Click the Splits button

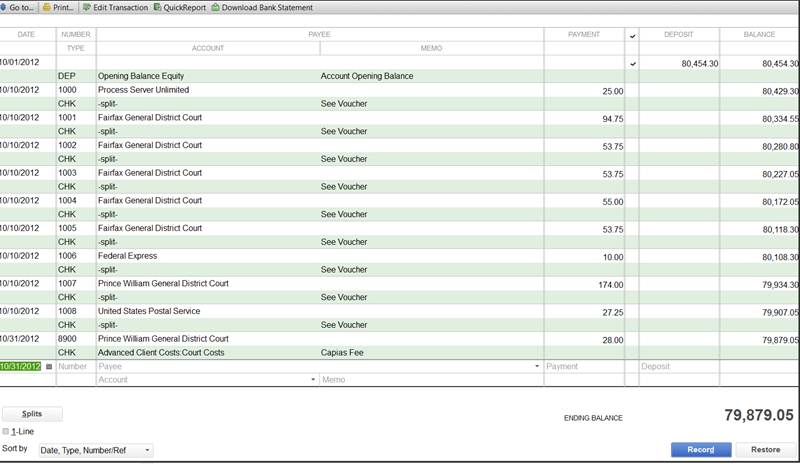tap(32, 414)
